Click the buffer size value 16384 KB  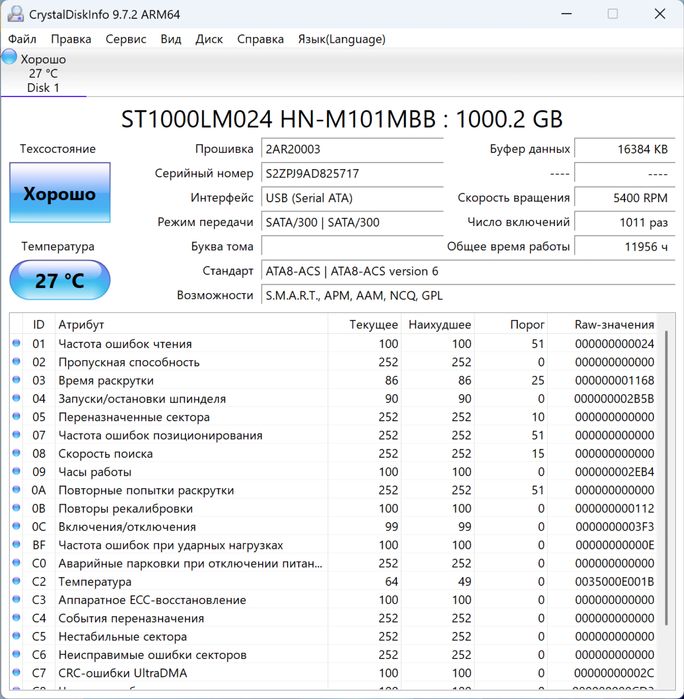(x=625, y=149)
